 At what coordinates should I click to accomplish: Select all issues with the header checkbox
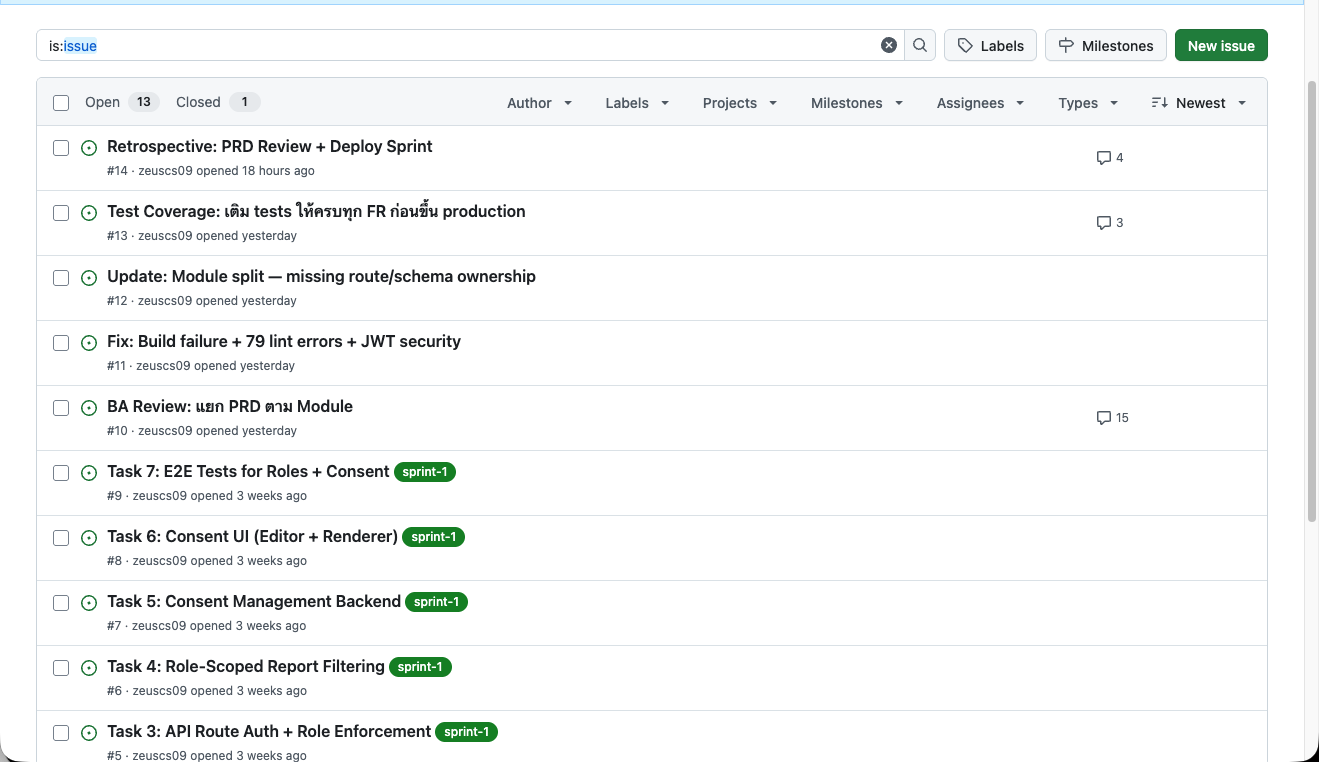tap(61, 102)
